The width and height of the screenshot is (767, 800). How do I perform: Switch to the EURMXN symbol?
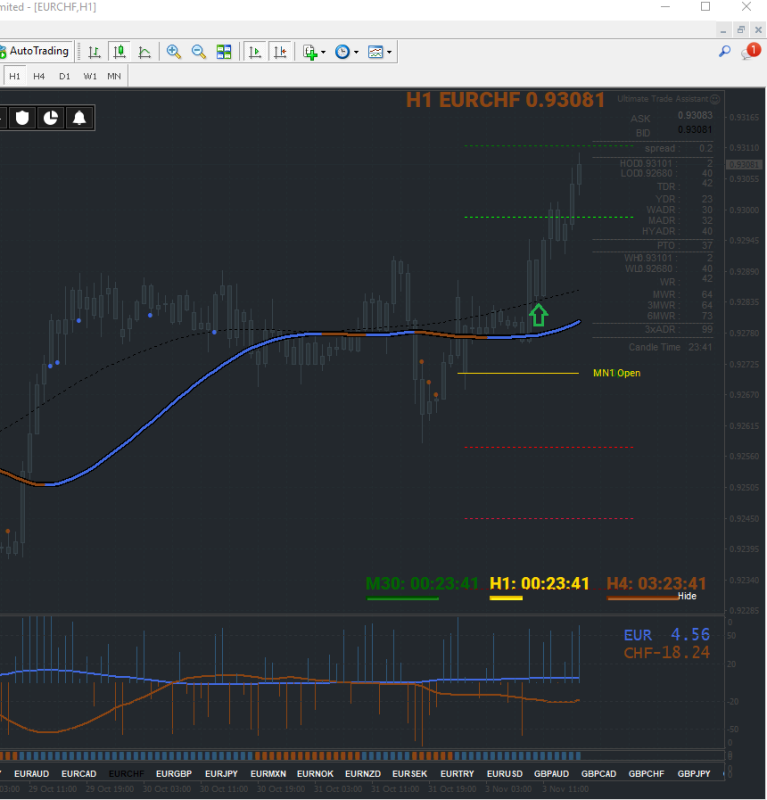point(268,773)
